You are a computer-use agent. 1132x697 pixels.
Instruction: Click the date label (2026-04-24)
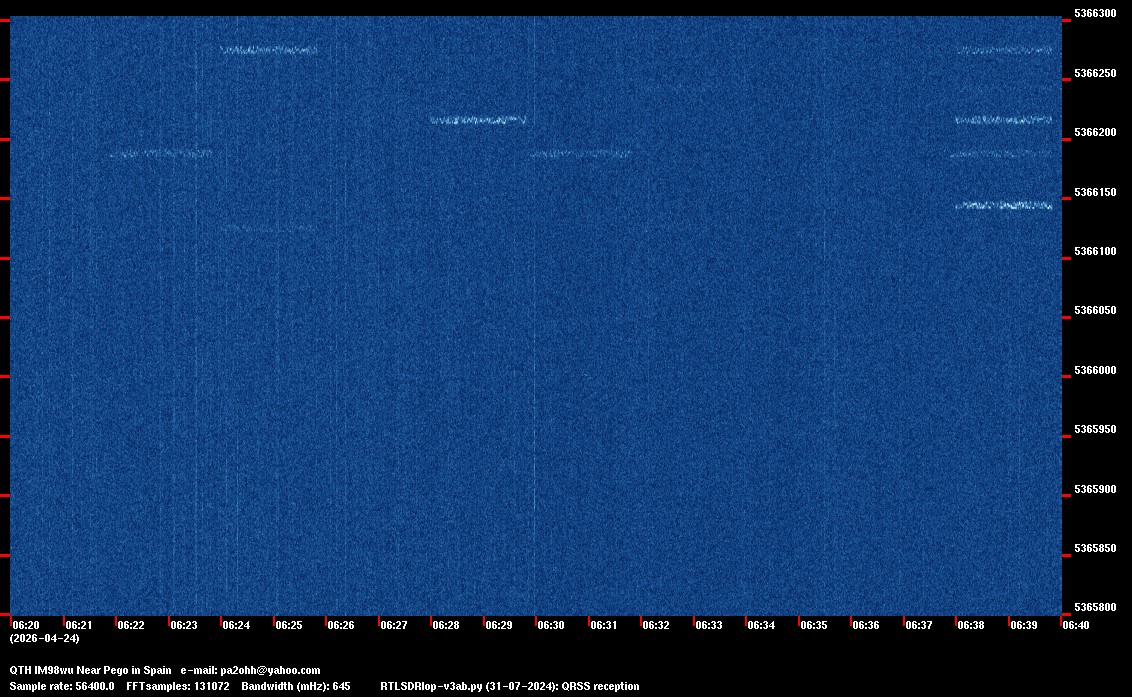[x=44, y=638]
